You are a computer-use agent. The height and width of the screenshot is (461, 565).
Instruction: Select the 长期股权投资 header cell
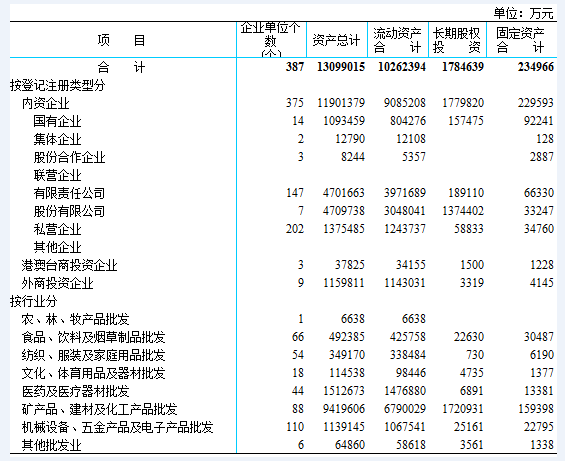click(x=457, y=40)
